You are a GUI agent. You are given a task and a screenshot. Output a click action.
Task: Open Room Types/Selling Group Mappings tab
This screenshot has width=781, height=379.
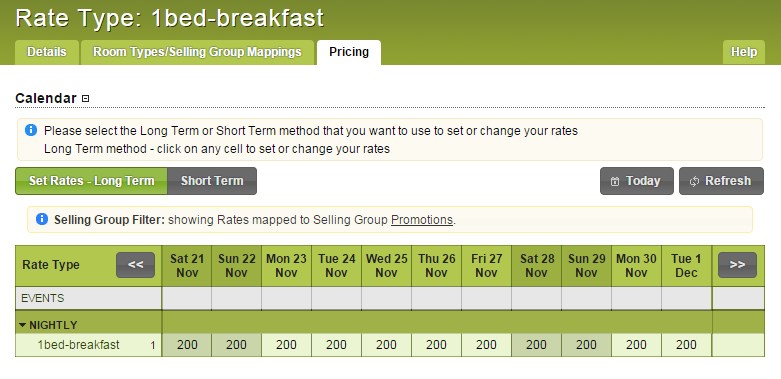tap(197, 52)
